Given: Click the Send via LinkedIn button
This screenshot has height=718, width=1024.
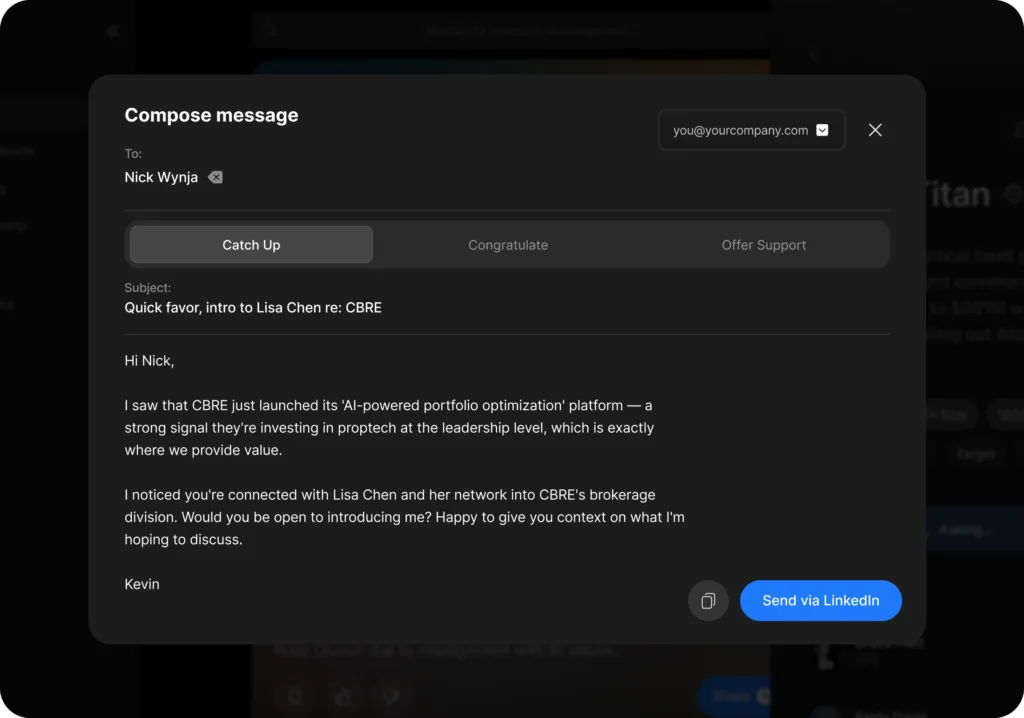Looking at the screenshot, I should pyautogui.click(x=821, y=600).
